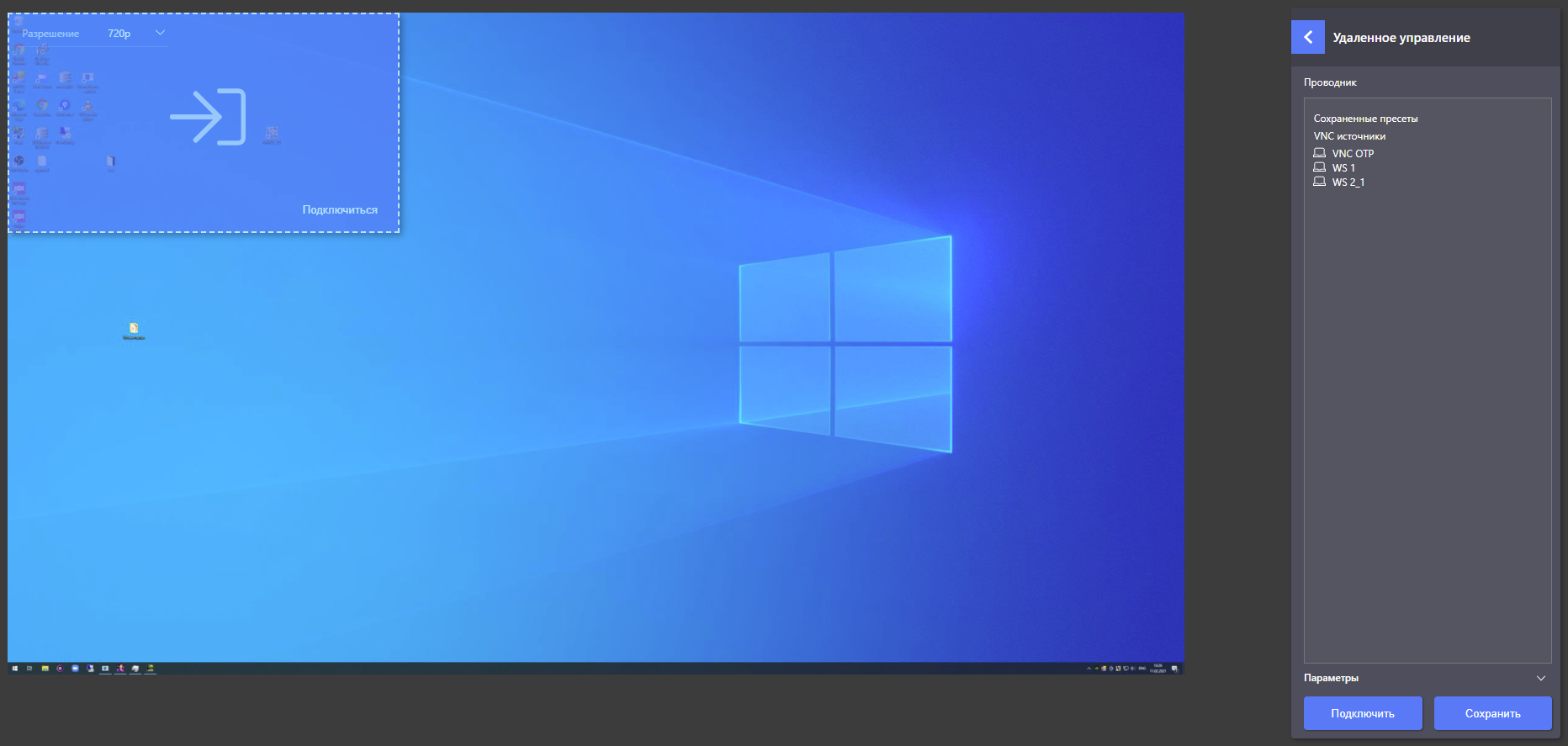Select the WS 1 source
The width and height of the screenshot is (1568, 746).
[1343, 167]
